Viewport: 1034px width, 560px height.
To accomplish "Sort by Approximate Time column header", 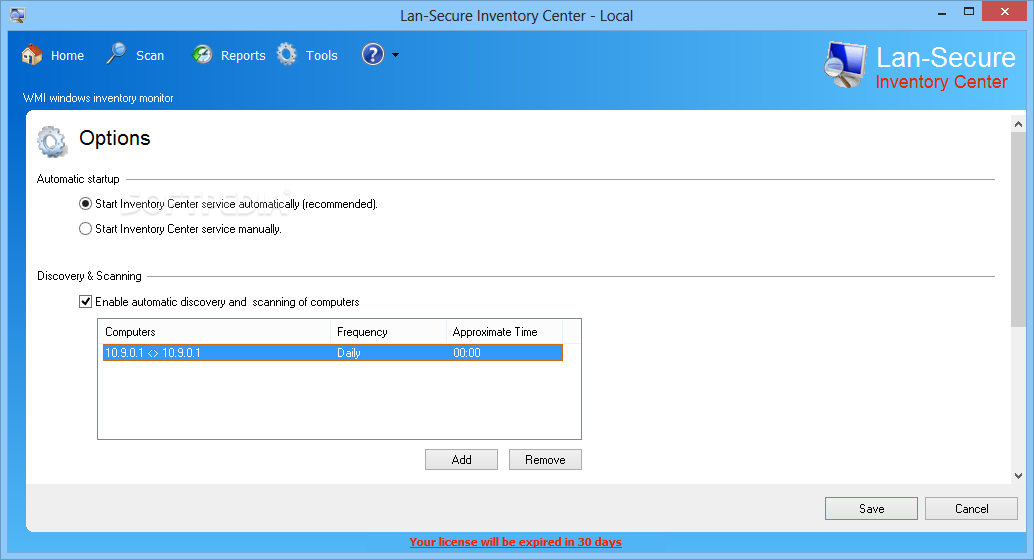I will tap(504, 332).
